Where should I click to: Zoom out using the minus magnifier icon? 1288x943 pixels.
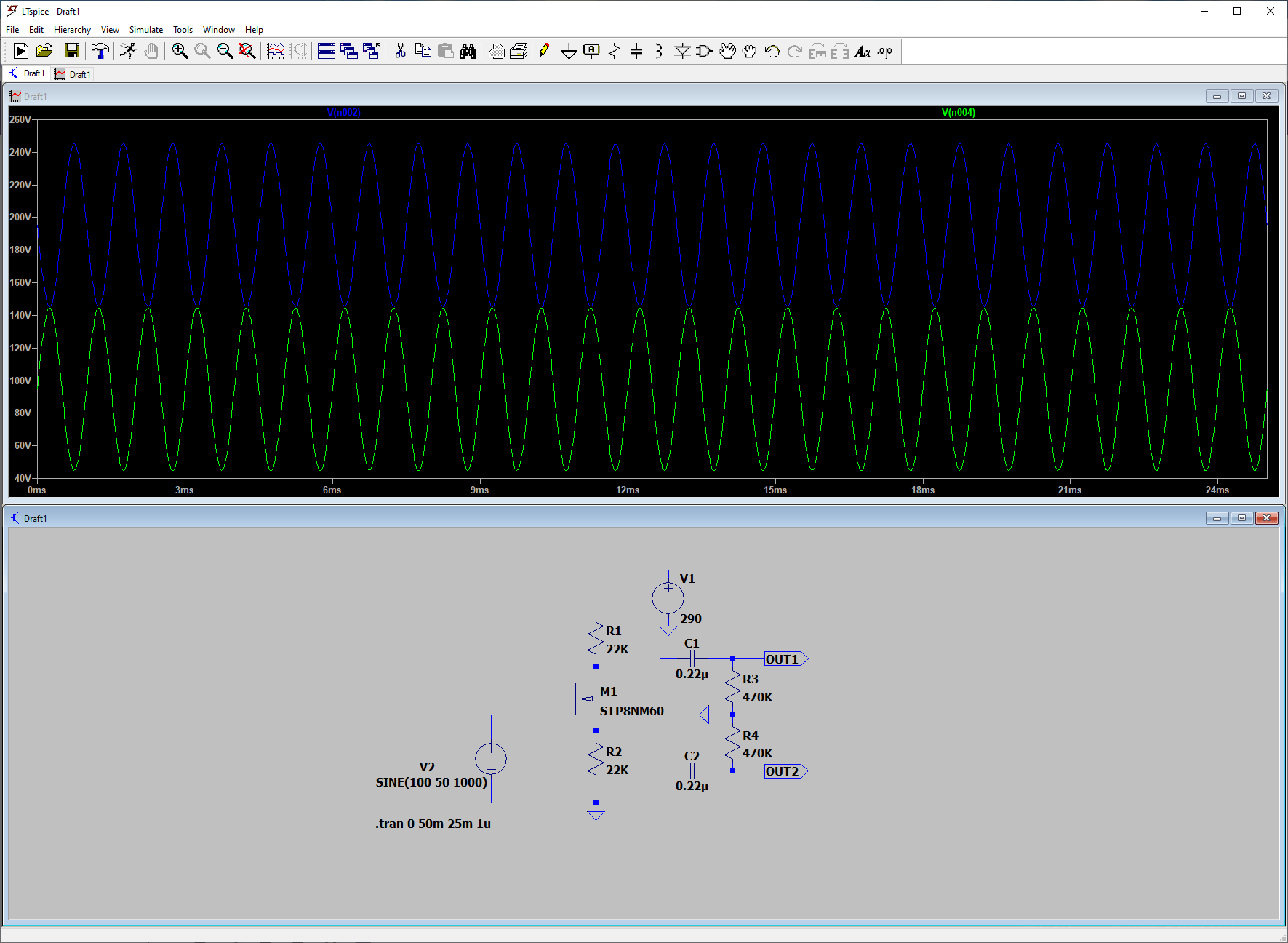pyautogui.click(x=225, y=51)
